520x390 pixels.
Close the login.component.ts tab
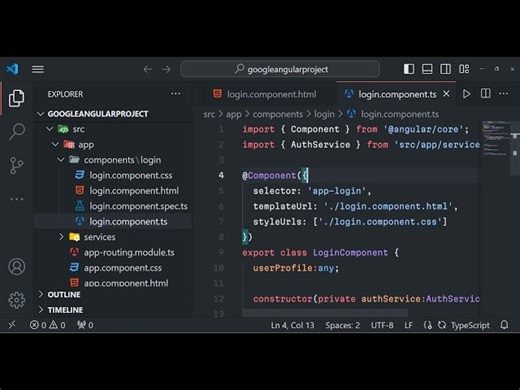(x=446, y=94)
